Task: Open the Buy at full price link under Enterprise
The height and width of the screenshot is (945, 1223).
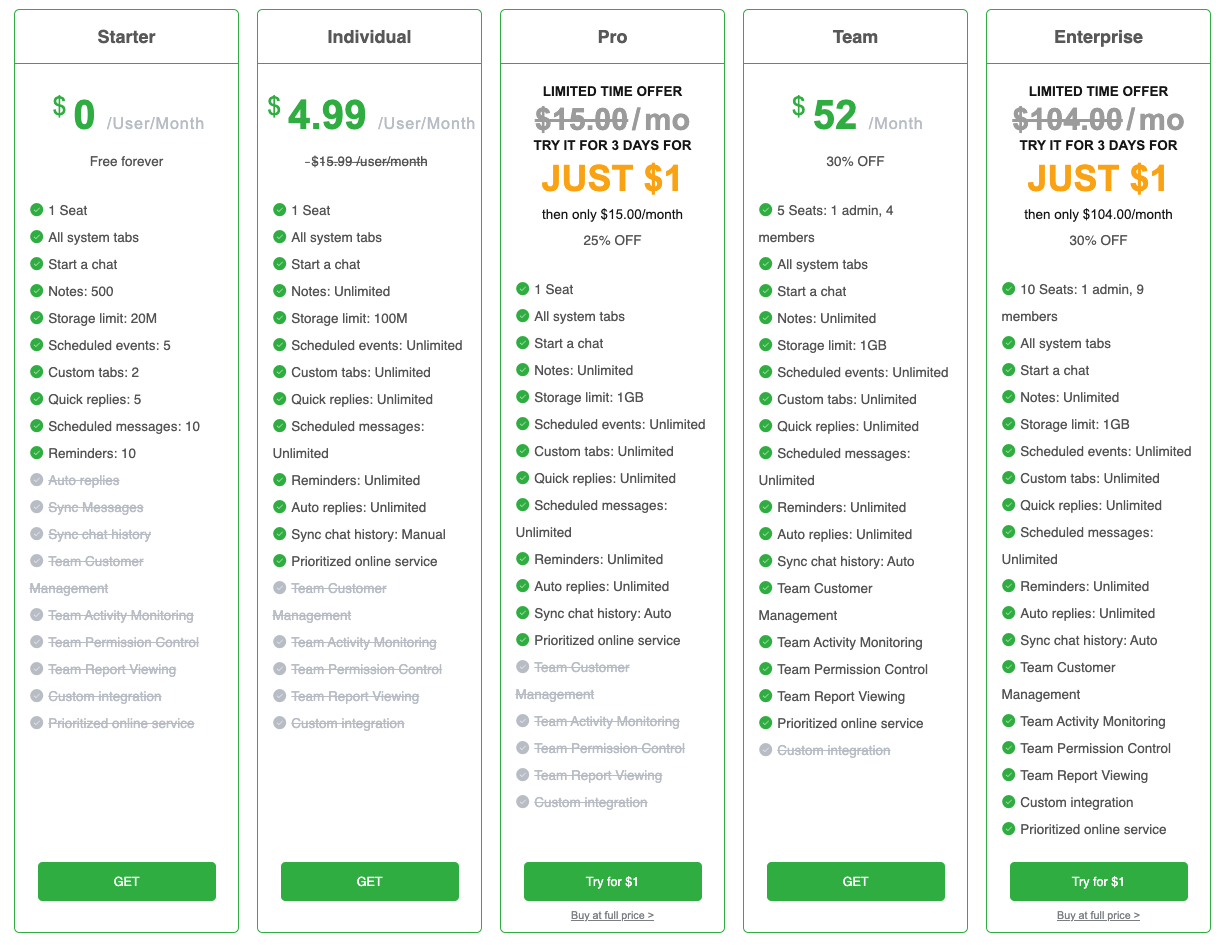Action: point(1098,915)
